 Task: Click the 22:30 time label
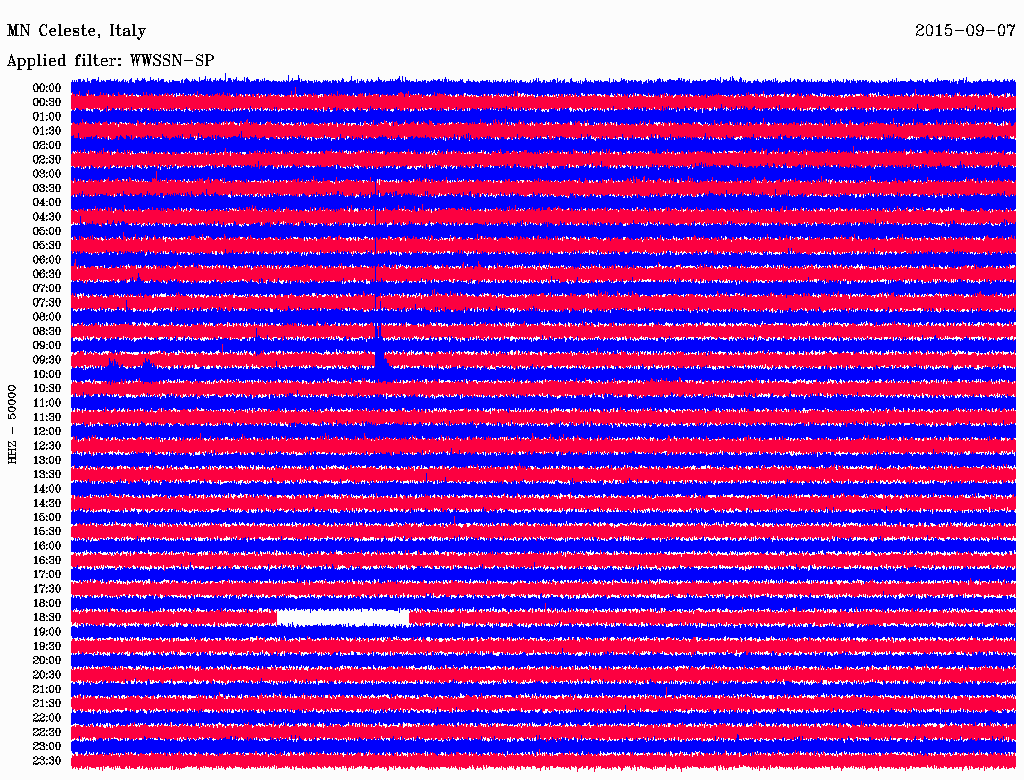(47, 732)
